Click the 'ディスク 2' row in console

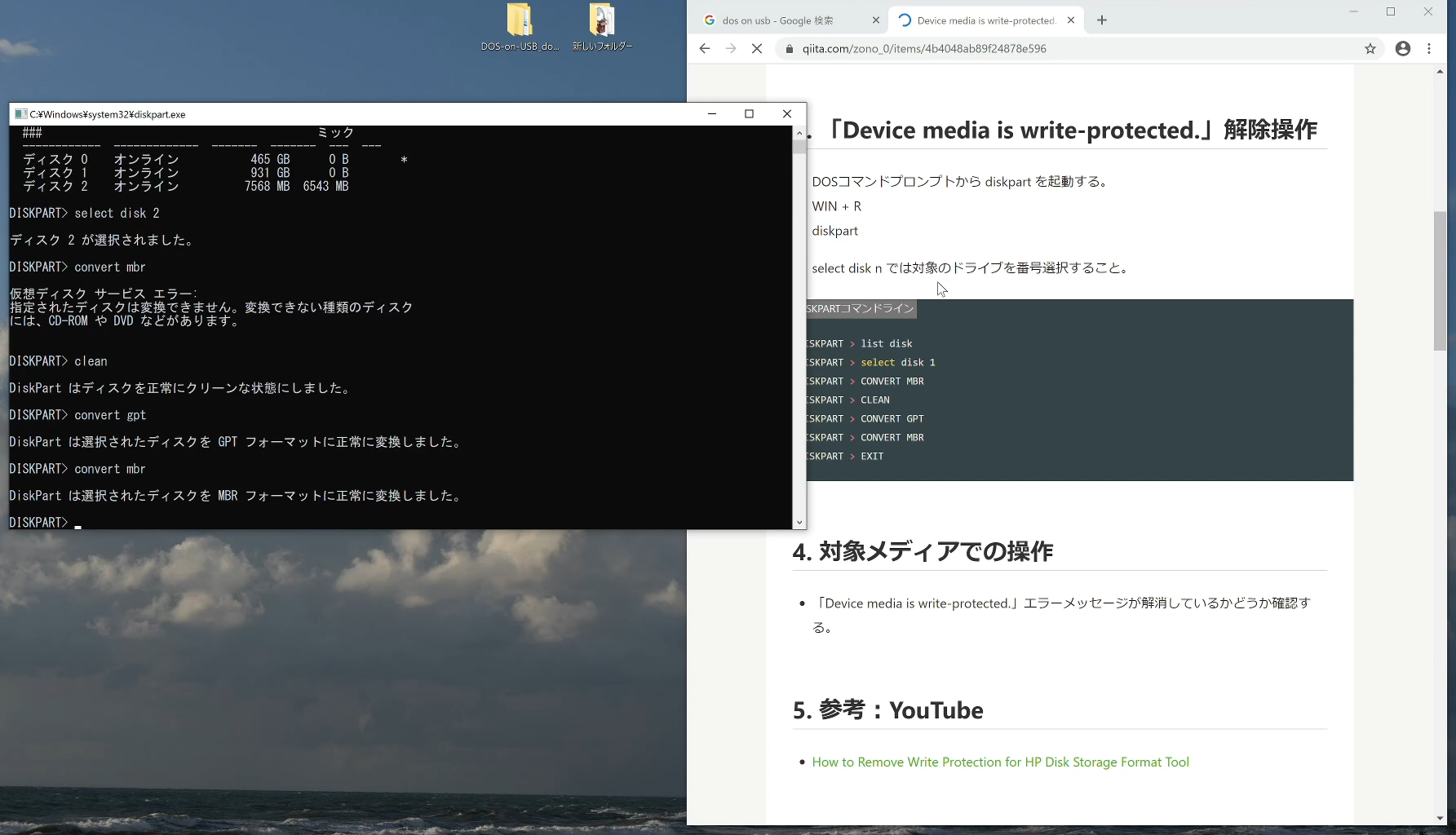point(186,187)
